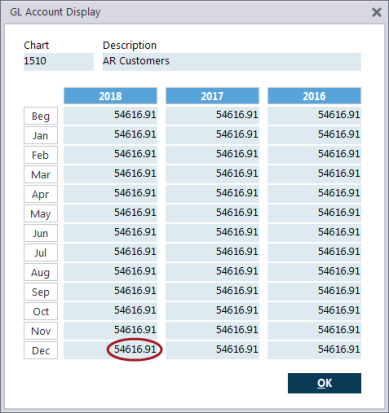
Task: Select the Jan period button
Action: [41, 135]
